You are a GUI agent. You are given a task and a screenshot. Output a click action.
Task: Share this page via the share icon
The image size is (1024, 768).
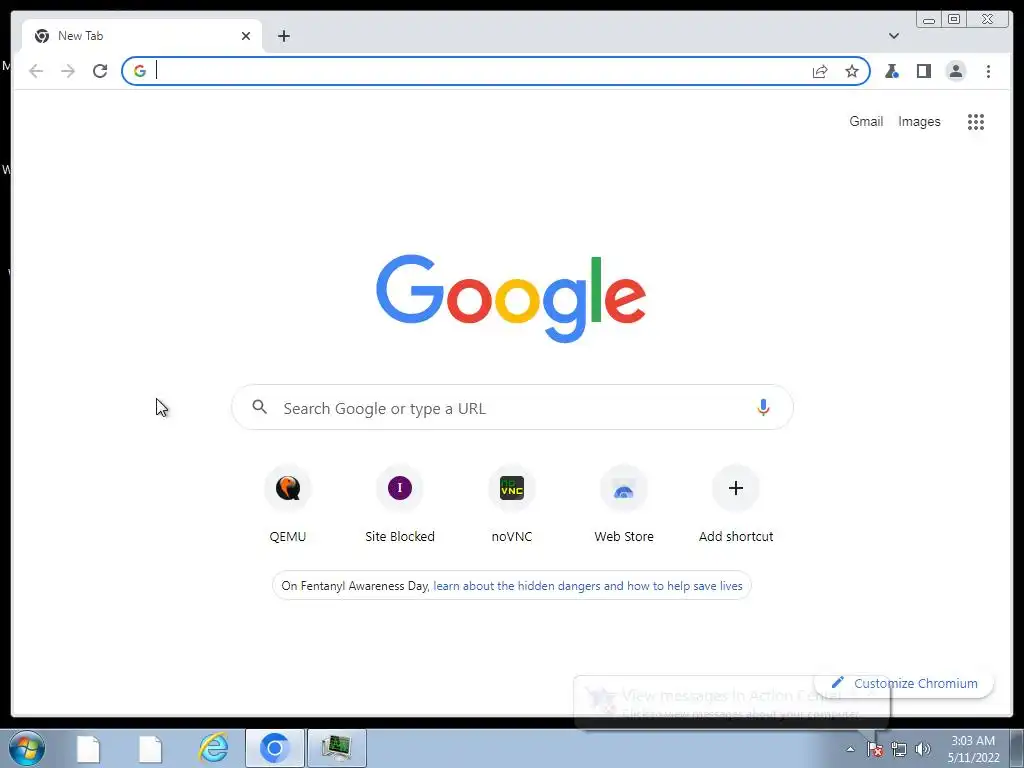[x=820, y=71]
